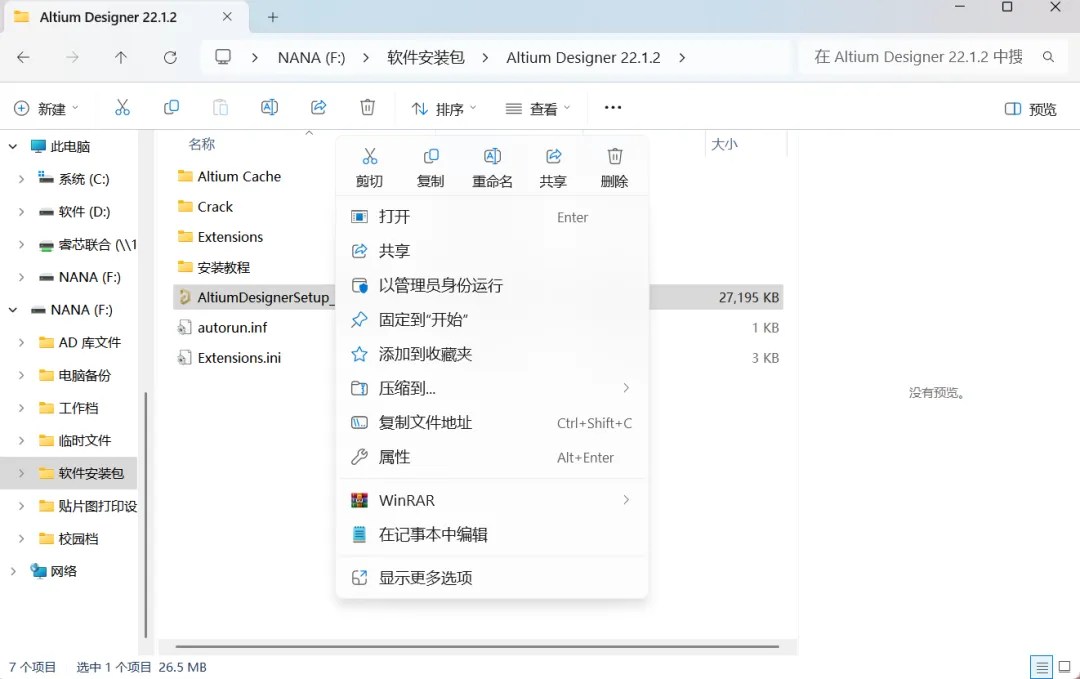Open the 排序 sort dropdown
The image size is (1080, 679).
(444, 109)
